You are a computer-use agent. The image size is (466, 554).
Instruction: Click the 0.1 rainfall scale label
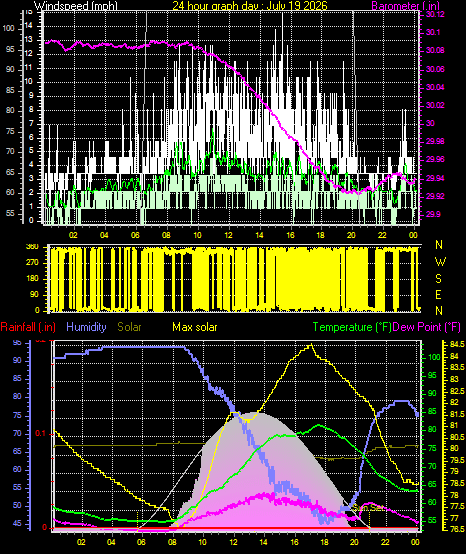pyautogui.click(x=41, y=433)
